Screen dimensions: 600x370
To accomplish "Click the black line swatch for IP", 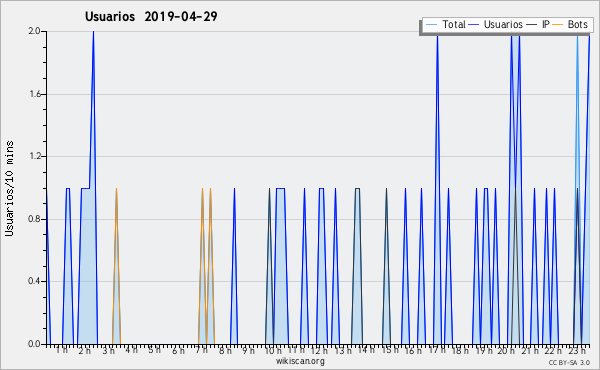I will click(x=532, y=25).
